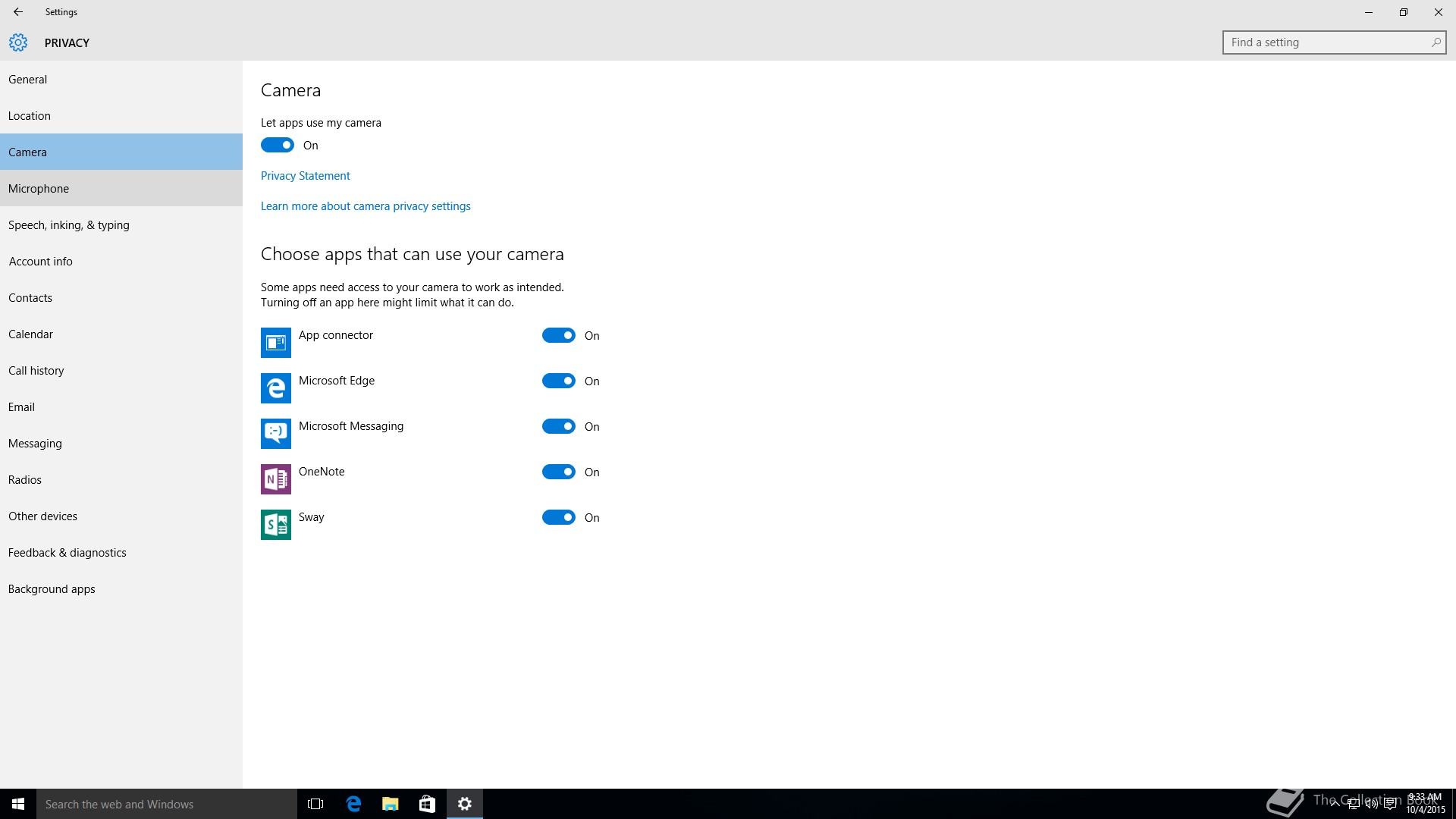Click Search the web and Windows box
The image size is (1456, 819).
tap(167, 804)
